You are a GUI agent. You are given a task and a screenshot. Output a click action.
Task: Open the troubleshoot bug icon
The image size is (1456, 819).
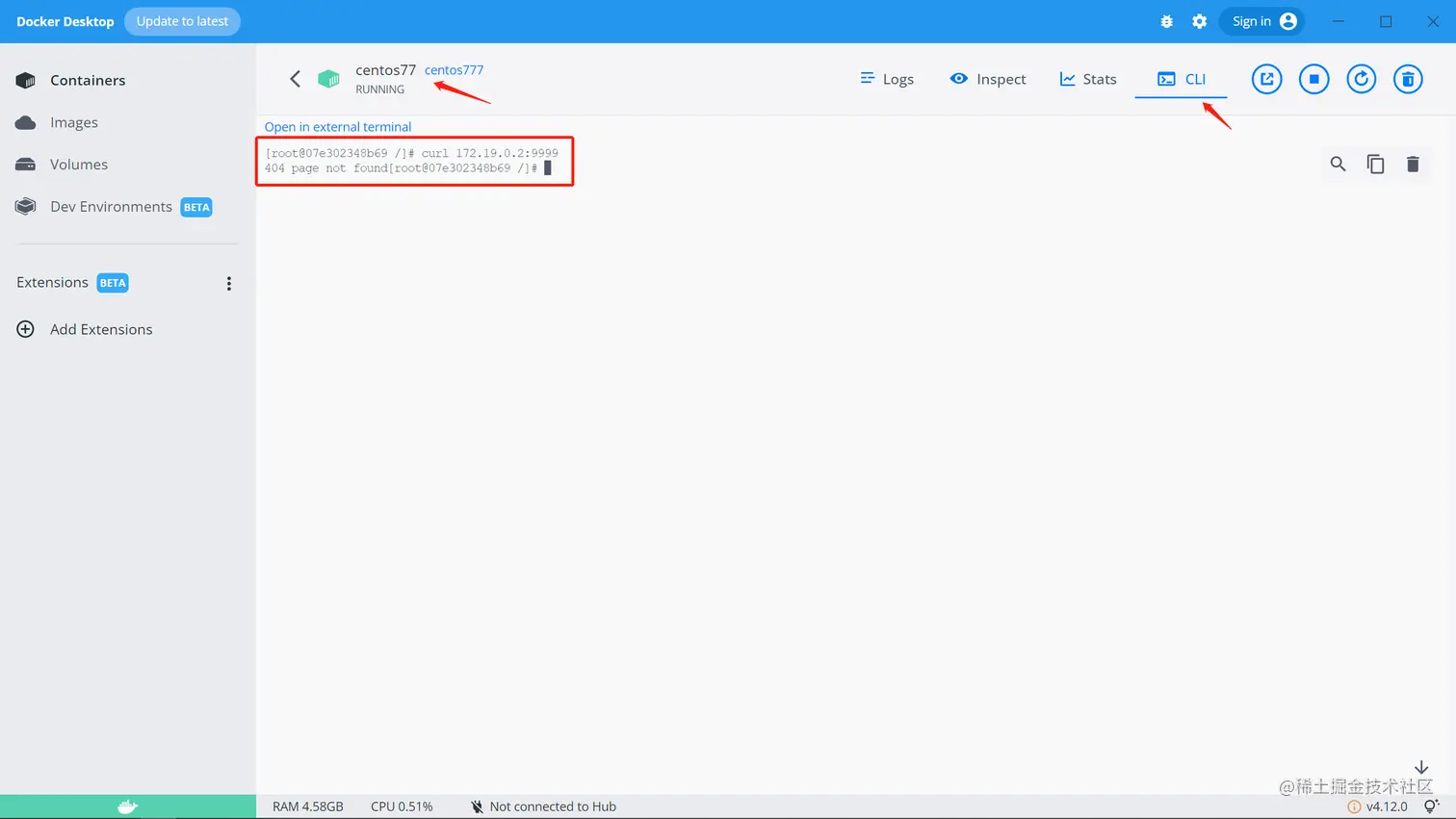1166,21
